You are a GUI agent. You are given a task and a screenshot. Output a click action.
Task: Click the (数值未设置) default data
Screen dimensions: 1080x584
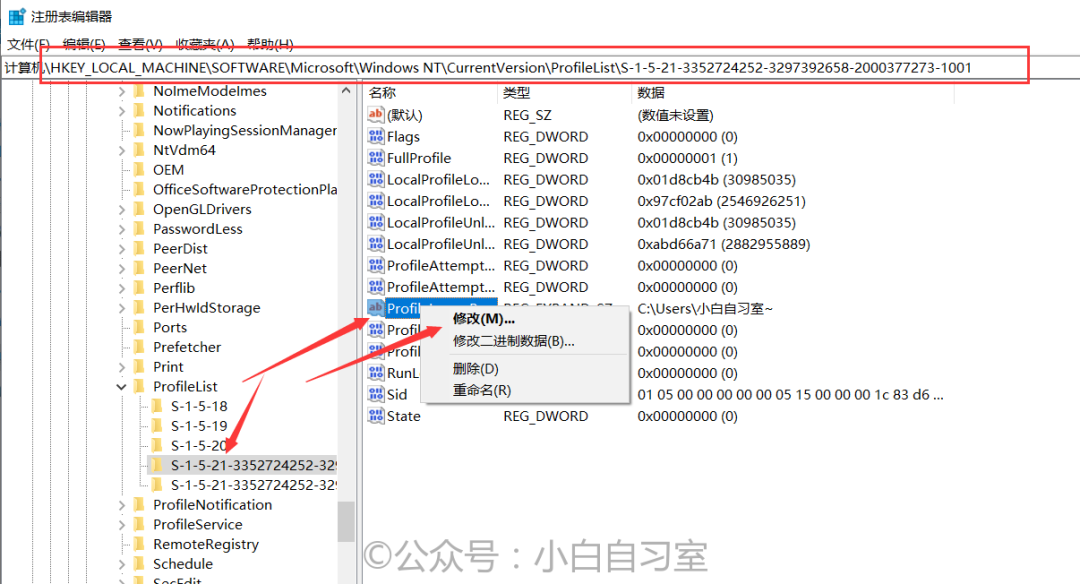point(675,115)
